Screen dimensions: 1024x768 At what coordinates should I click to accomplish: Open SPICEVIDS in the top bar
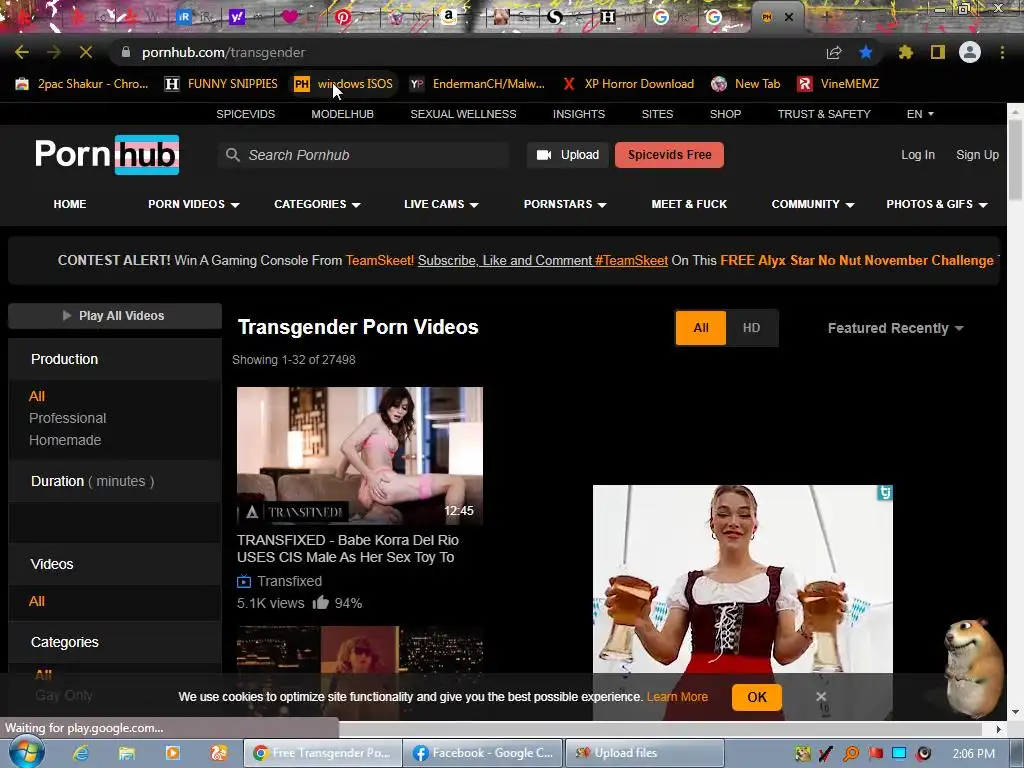pyautogui.click(x=246, y=114)
